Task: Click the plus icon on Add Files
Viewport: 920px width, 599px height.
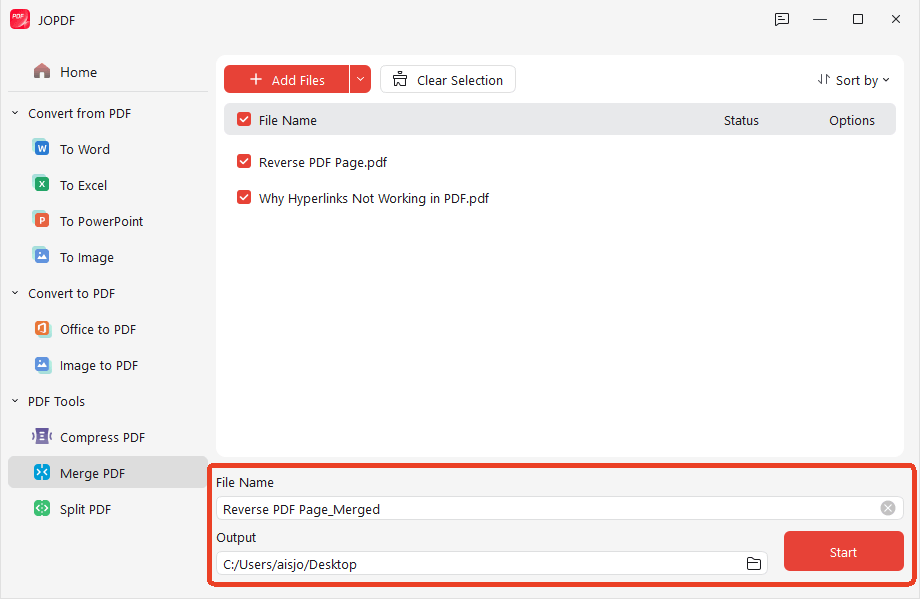Action: [x=256, y=79]
